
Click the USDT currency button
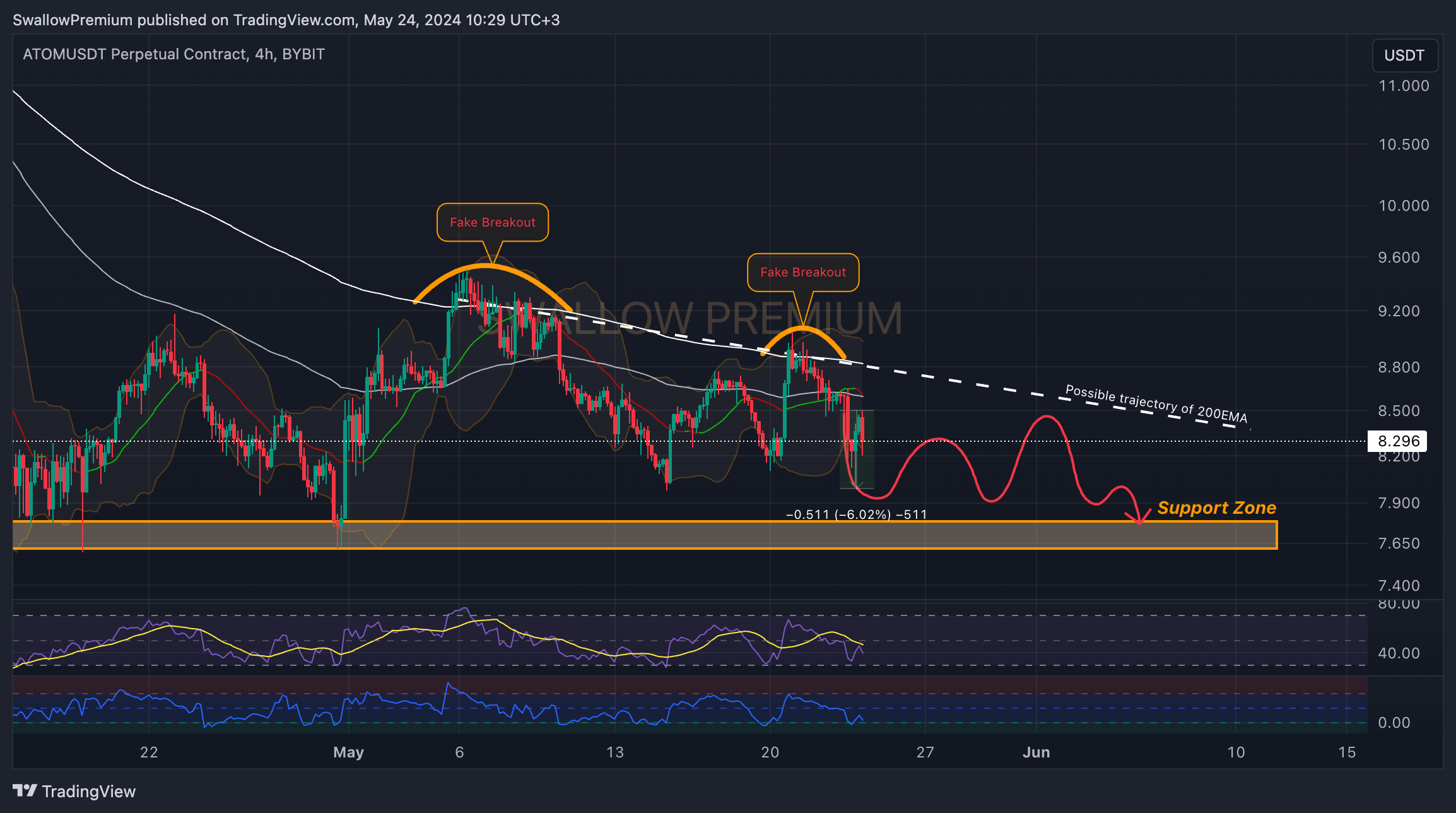(x=1405, y=56)
